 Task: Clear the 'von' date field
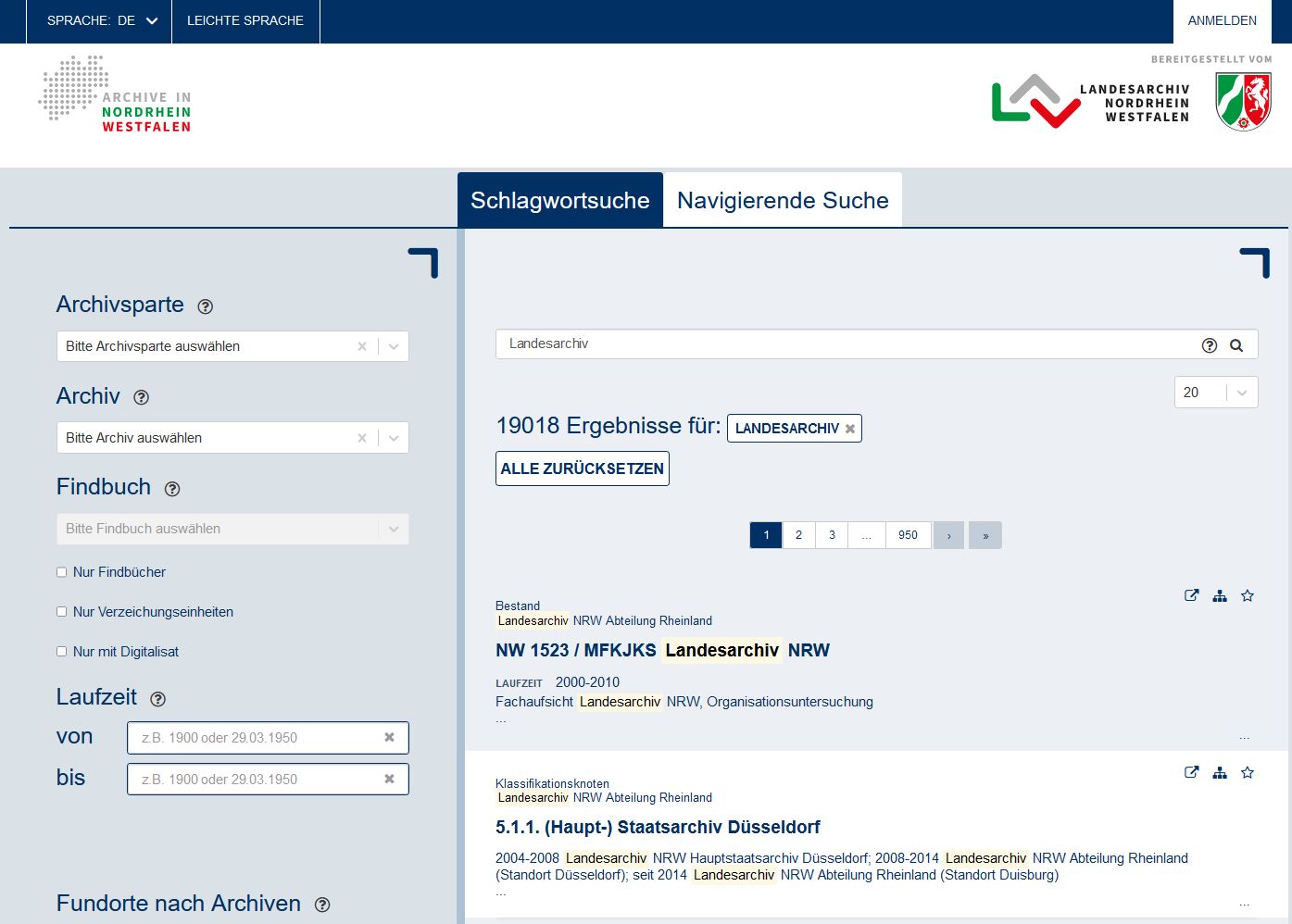click(x=389, y=738)
